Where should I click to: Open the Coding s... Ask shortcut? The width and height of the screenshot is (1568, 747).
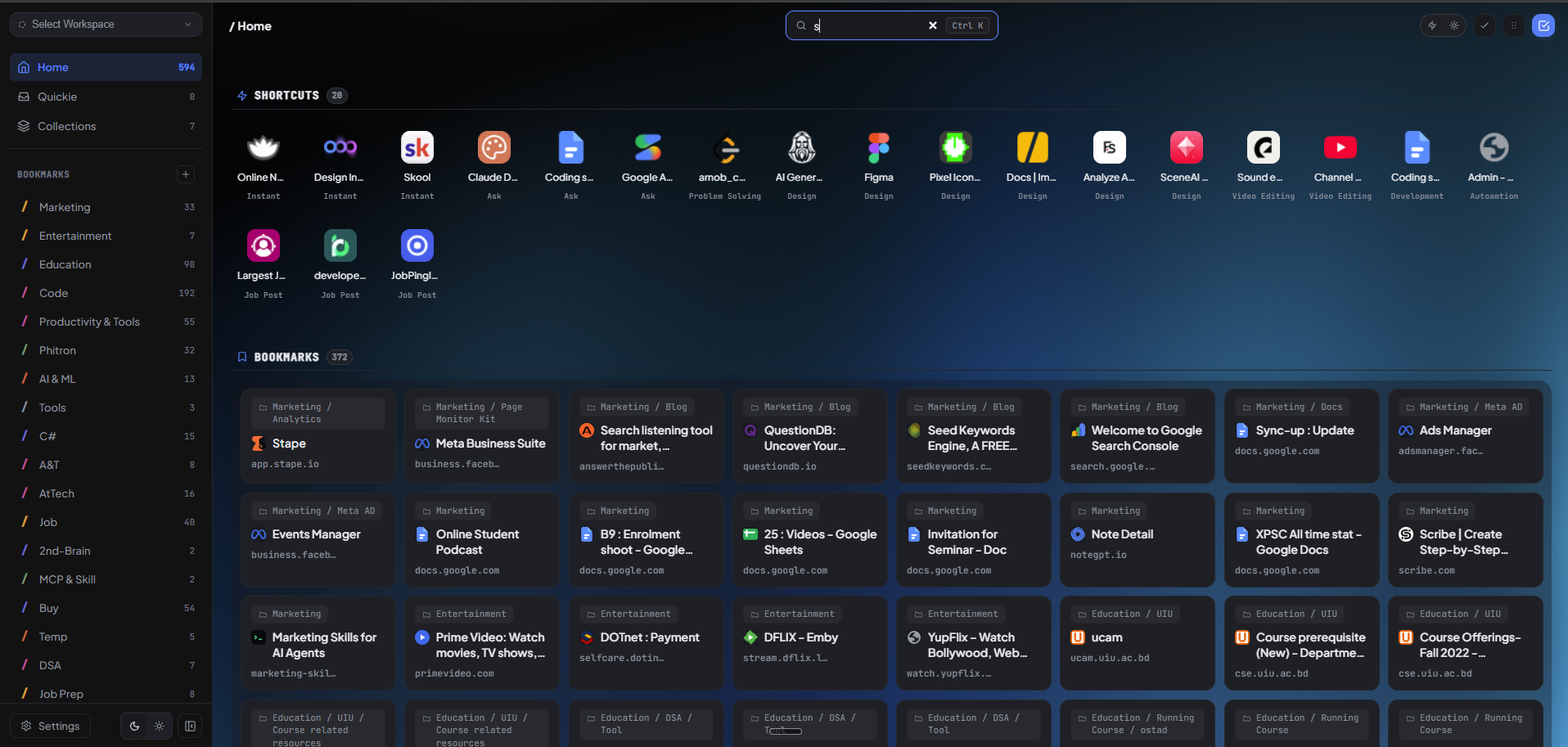571,148
